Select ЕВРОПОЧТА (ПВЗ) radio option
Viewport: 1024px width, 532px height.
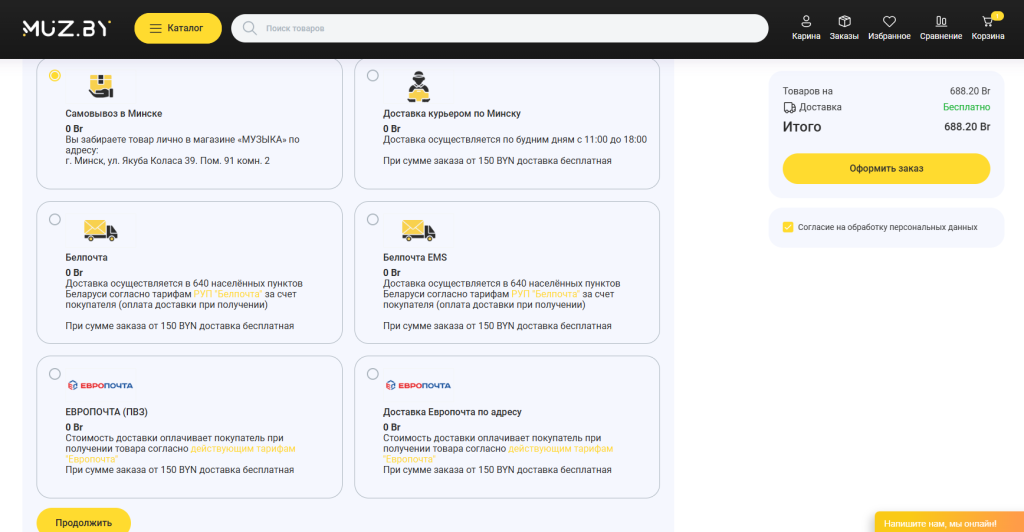click(x=55, y=374)
